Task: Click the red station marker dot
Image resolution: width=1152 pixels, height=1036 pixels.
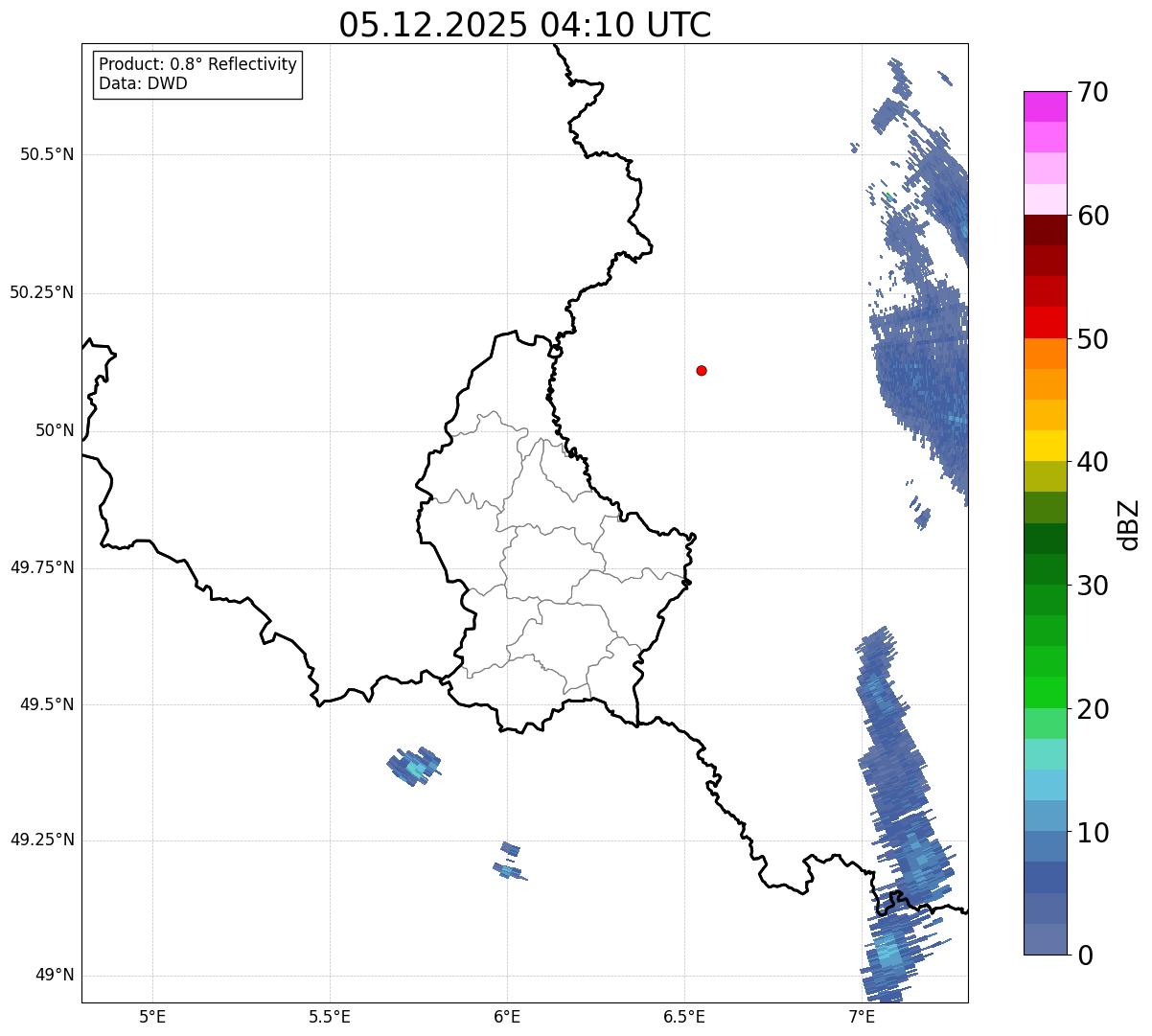Action: [702, 370]
